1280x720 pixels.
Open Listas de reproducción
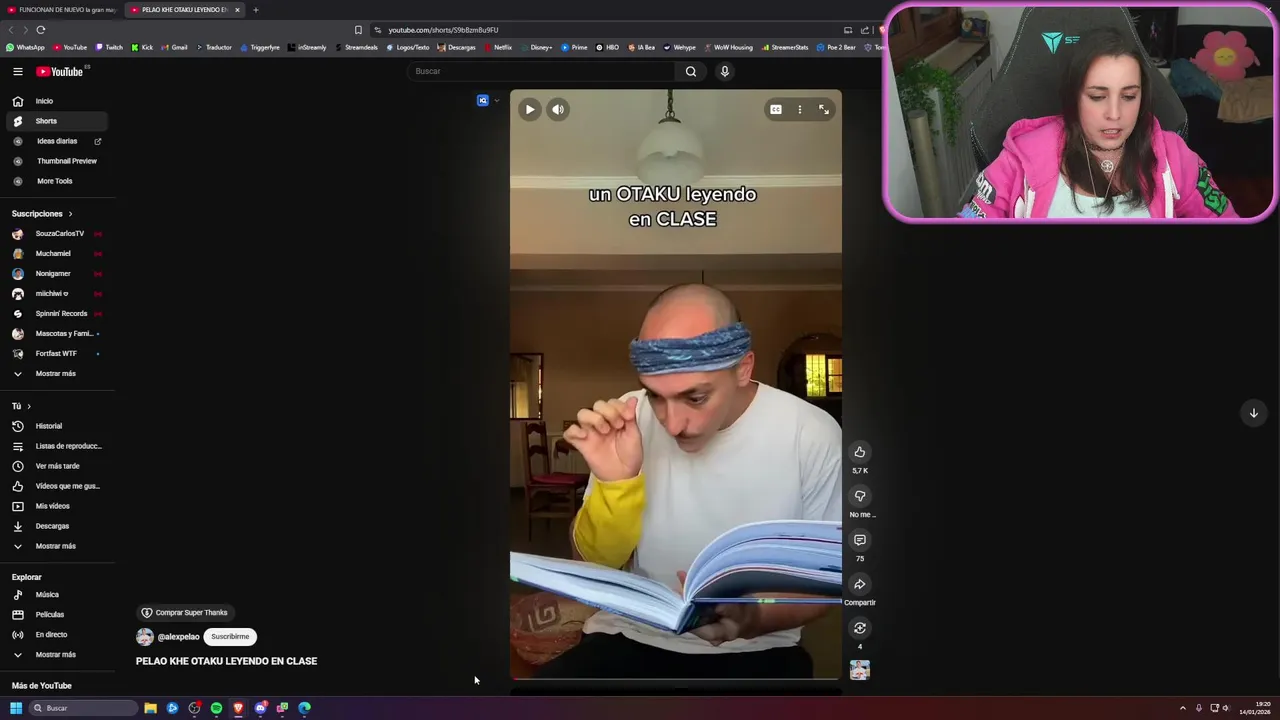(56, 446)
